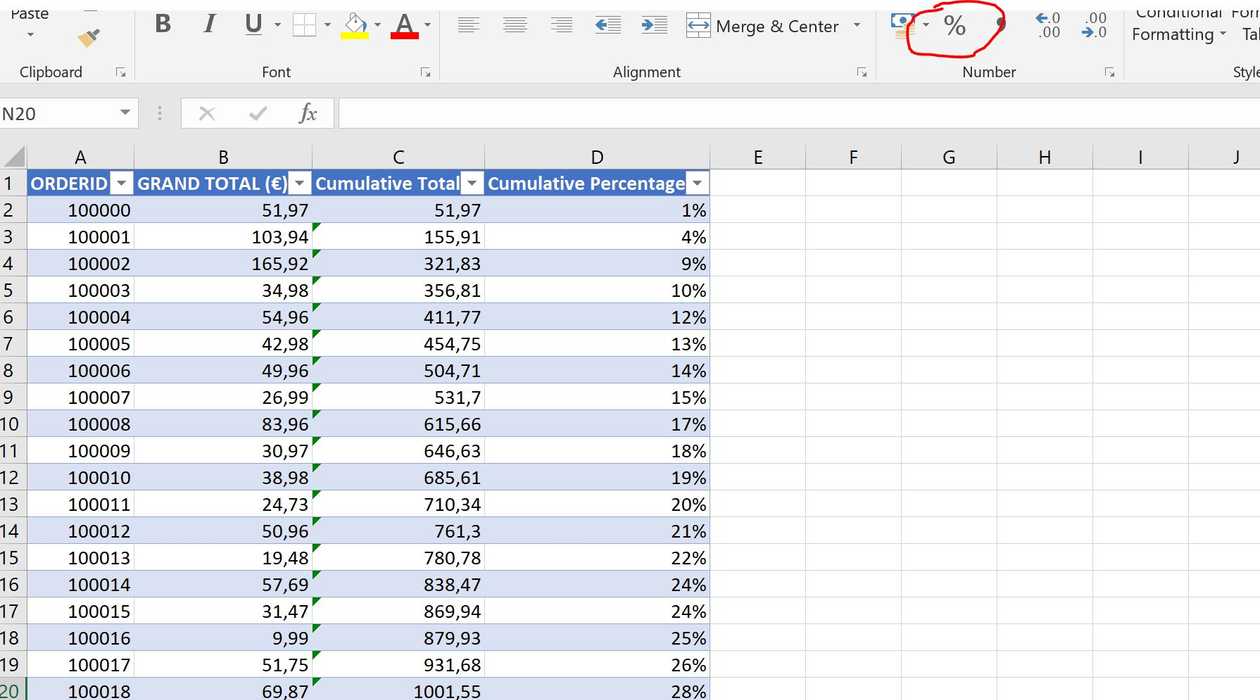Viewport: 1260px width, 700px height.
Task: Click the Insert Function (fx) button
Action: (307, 113)
